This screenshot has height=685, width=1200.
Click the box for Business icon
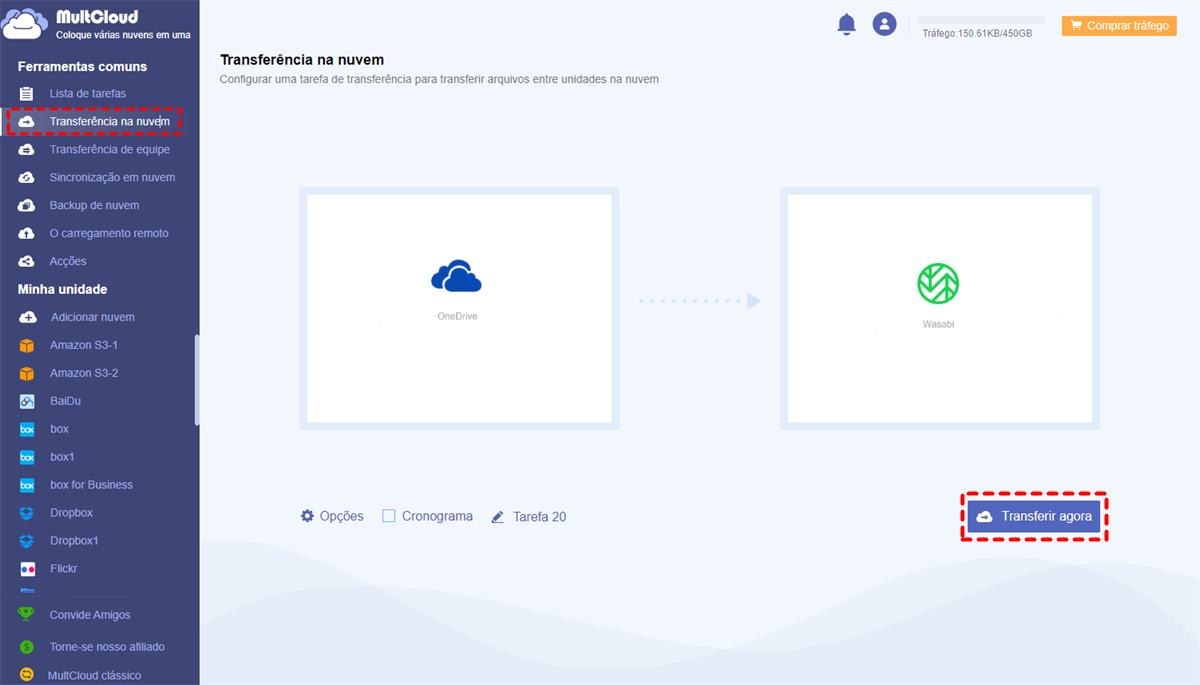(28, 485)
